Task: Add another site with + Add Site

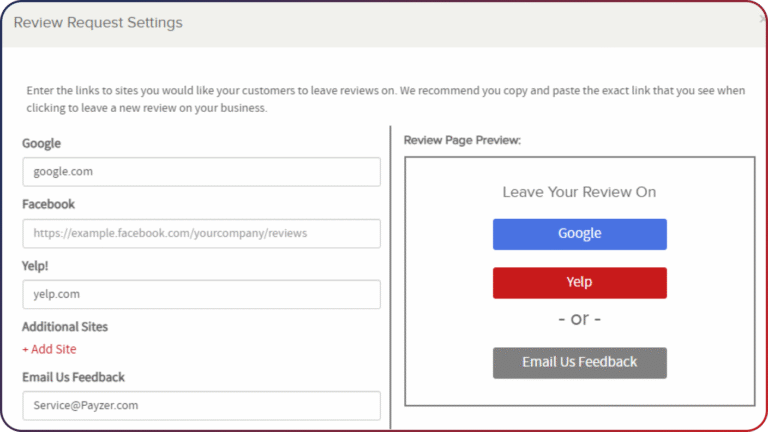Action: (49, 349)
